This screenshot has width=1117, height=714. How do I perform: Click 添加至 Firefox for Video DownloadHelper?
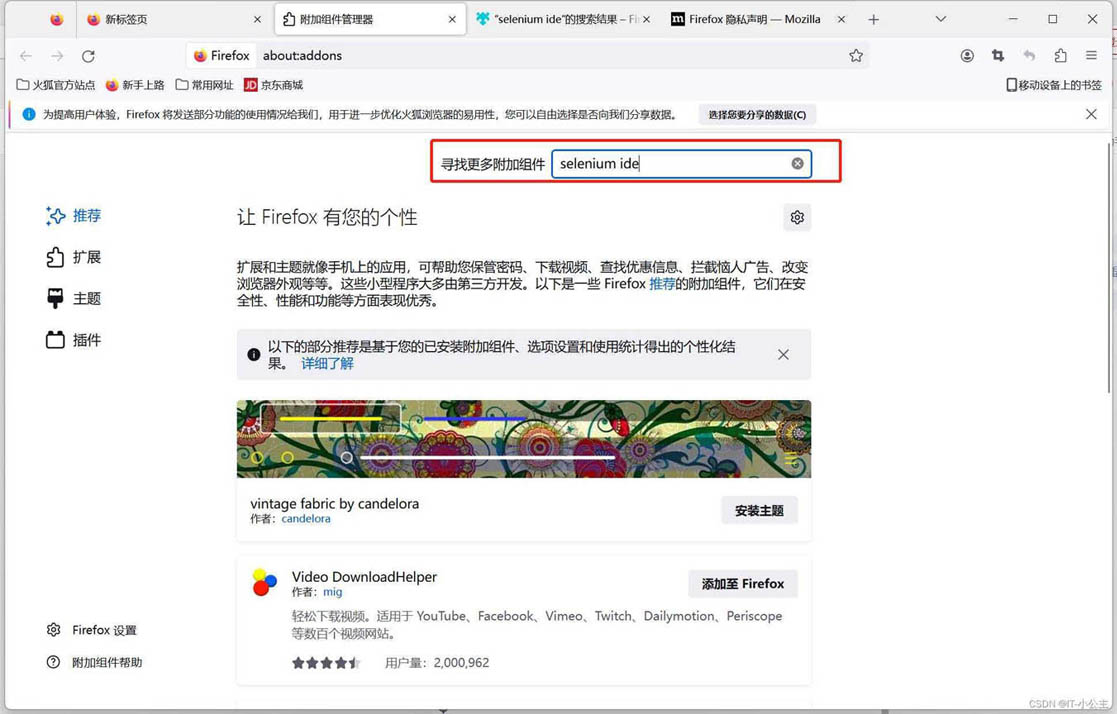tap(742, 584)
